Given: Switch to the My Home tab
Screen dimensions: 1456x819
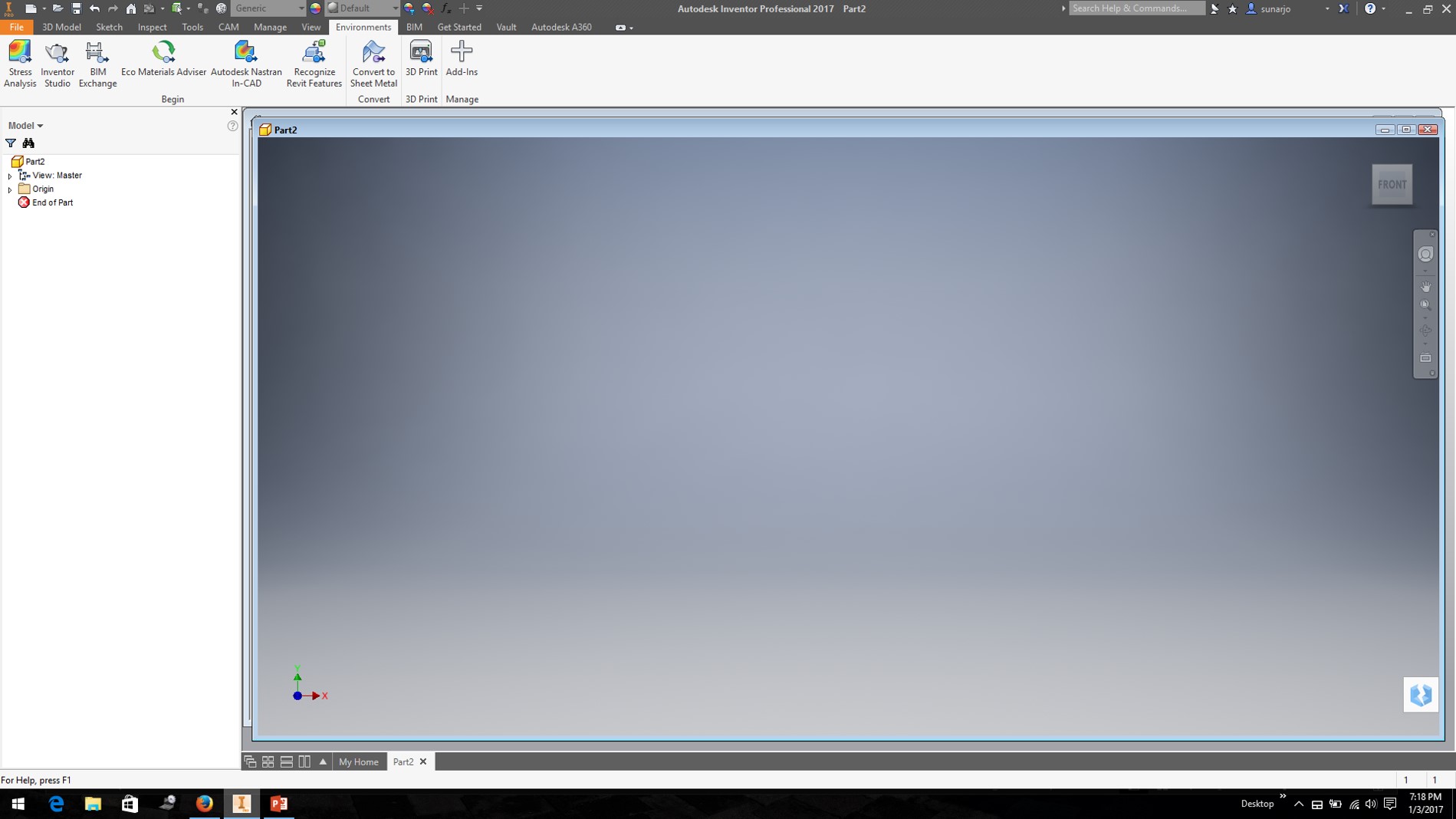Looking at the screenshot, I should pos(358,761).
